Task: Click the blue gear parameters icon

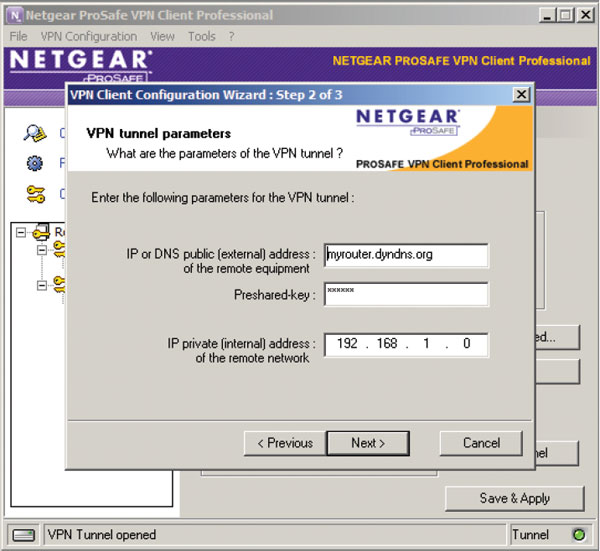Action: point(34,163)
